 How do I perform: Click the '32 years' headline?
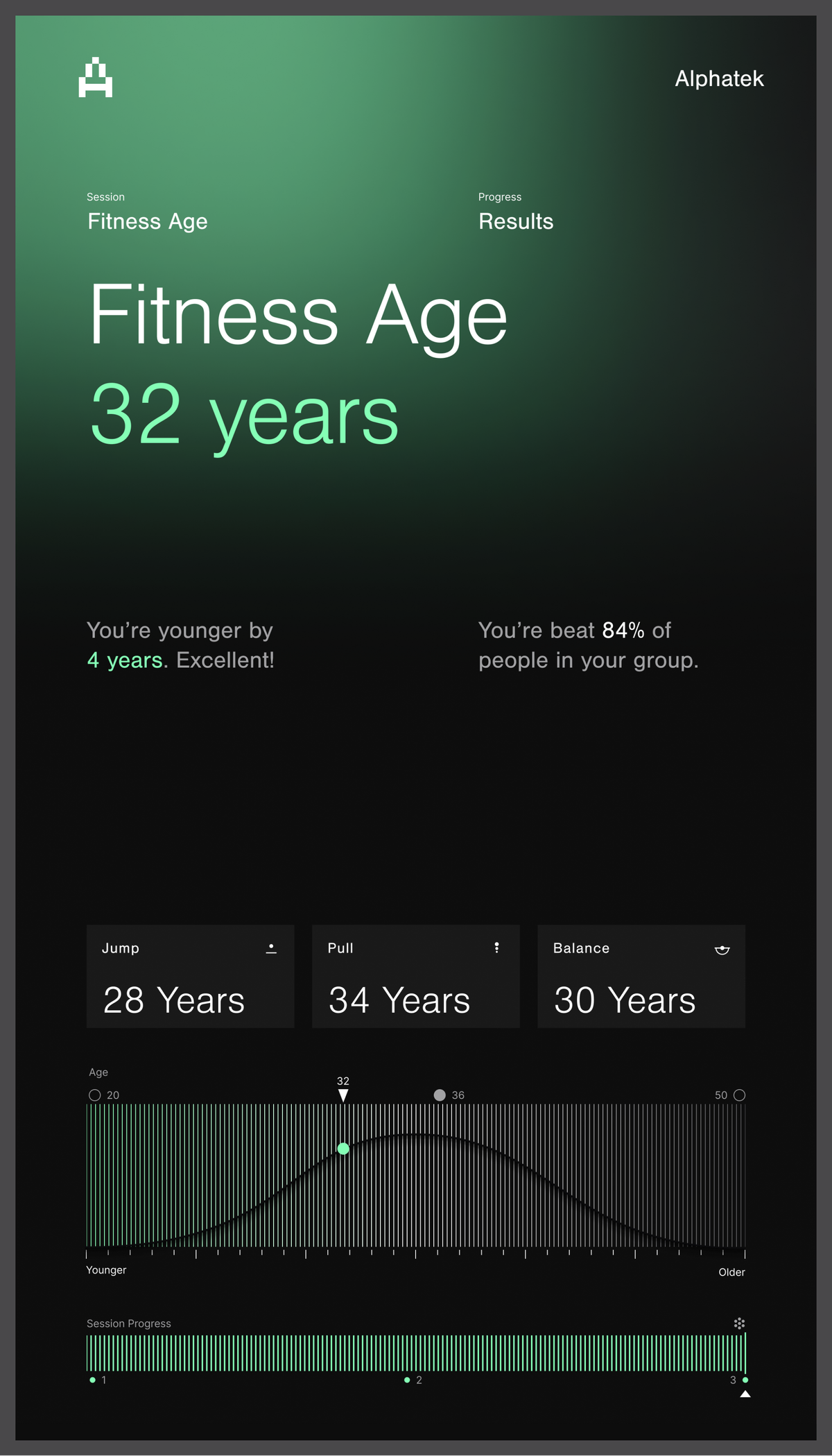pyautogui.click(x=244, y=418)
